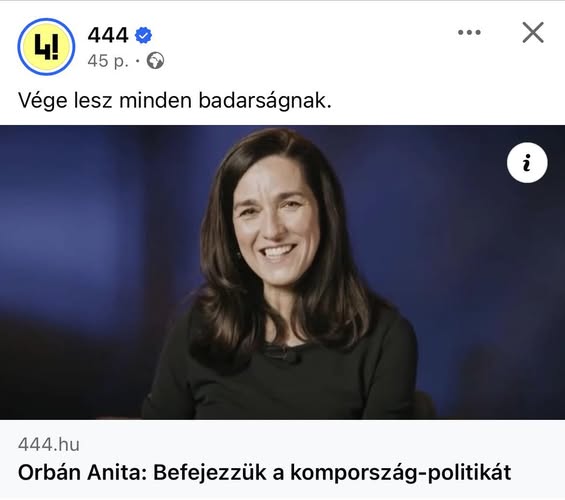Click the gray link card footer area
The width and height of the screenshot is (565, 500).
click(282, 460)
